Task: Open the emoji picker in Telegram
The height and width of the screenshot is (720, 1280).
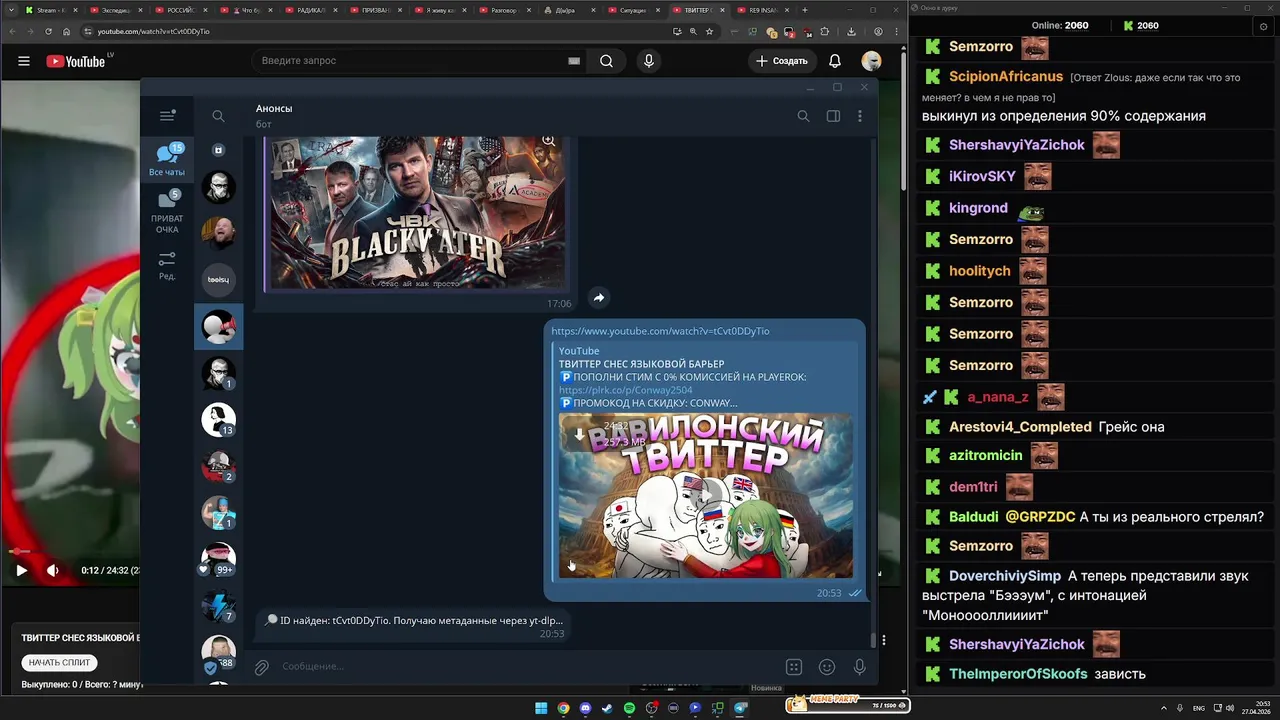Action: coord(827,667)
